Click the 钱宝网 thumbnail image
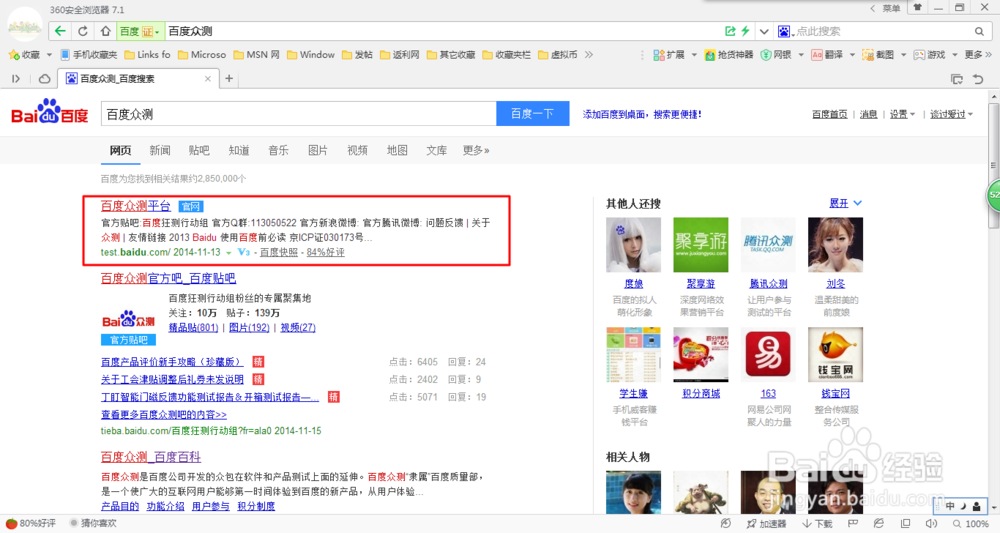 click(x=835, y=354)
